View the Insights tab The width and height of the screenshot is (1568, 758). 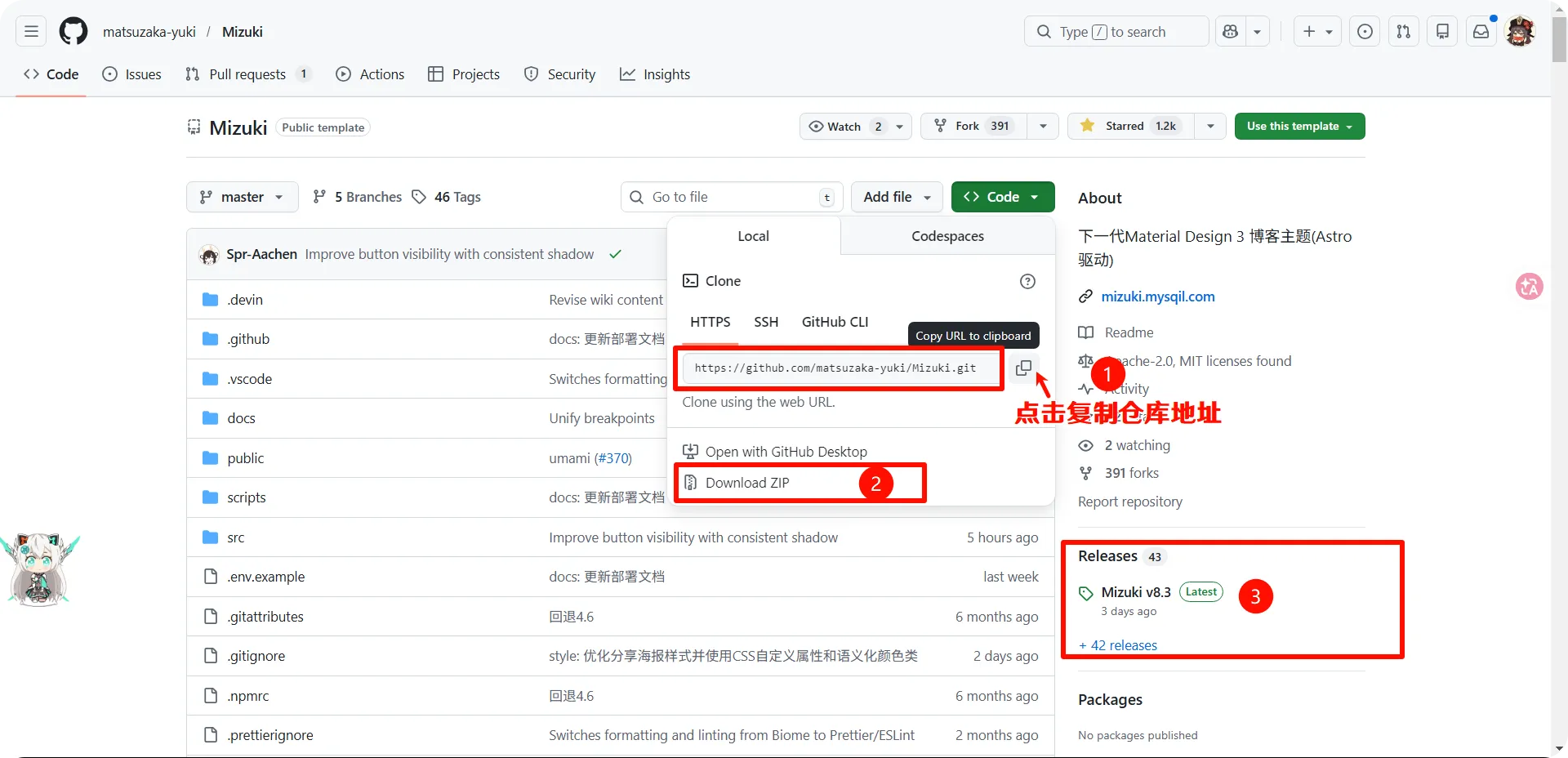655,74
